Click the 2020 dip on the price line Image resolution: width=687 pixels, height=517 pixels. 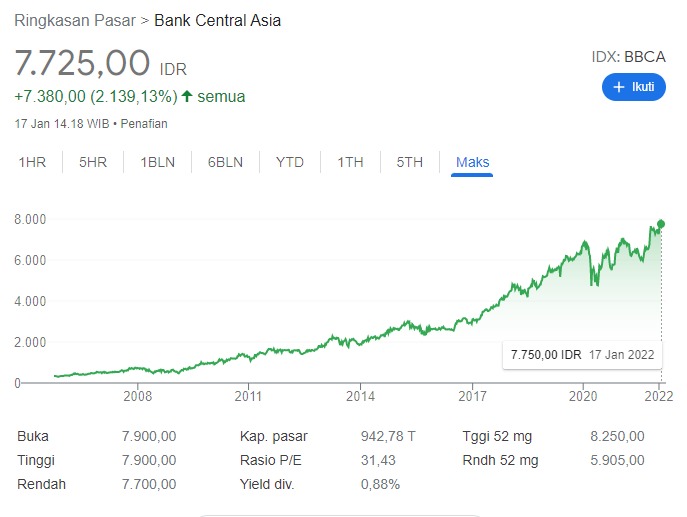pyautogui.click(x=596, y=282)
